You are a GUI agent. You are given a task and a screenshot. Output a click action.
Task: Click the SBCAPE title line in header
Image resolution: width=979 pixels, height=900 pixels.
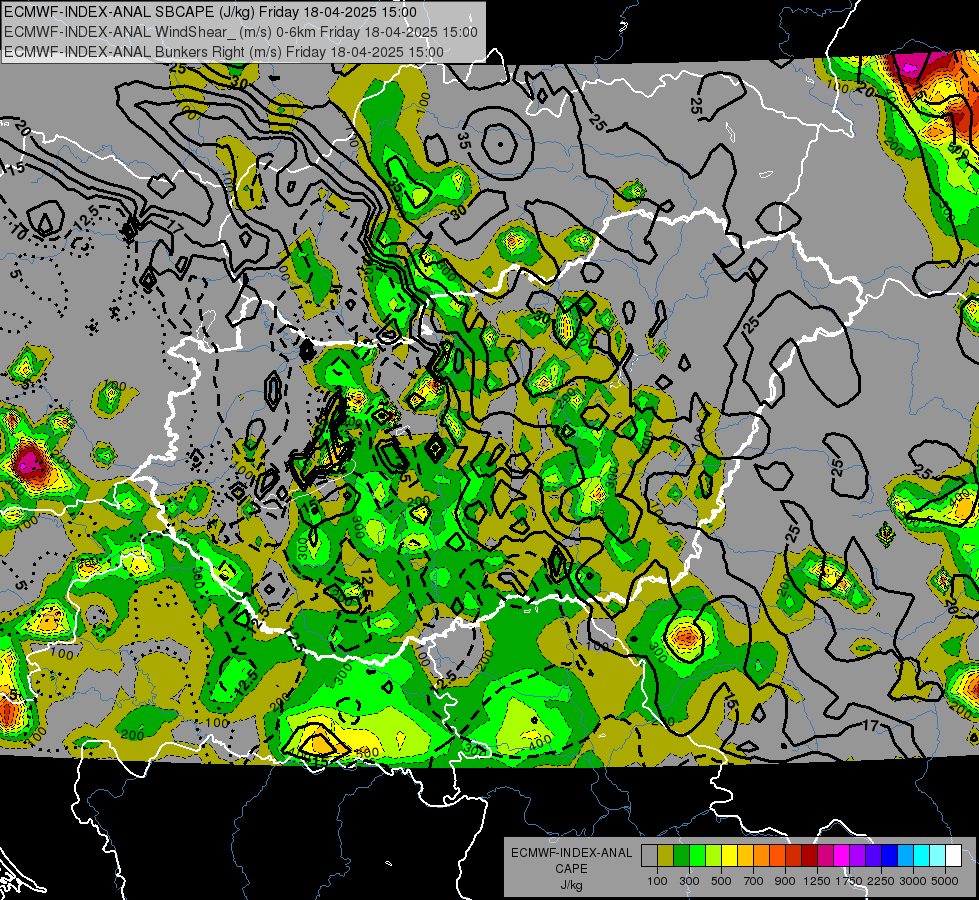pos(210,12)
